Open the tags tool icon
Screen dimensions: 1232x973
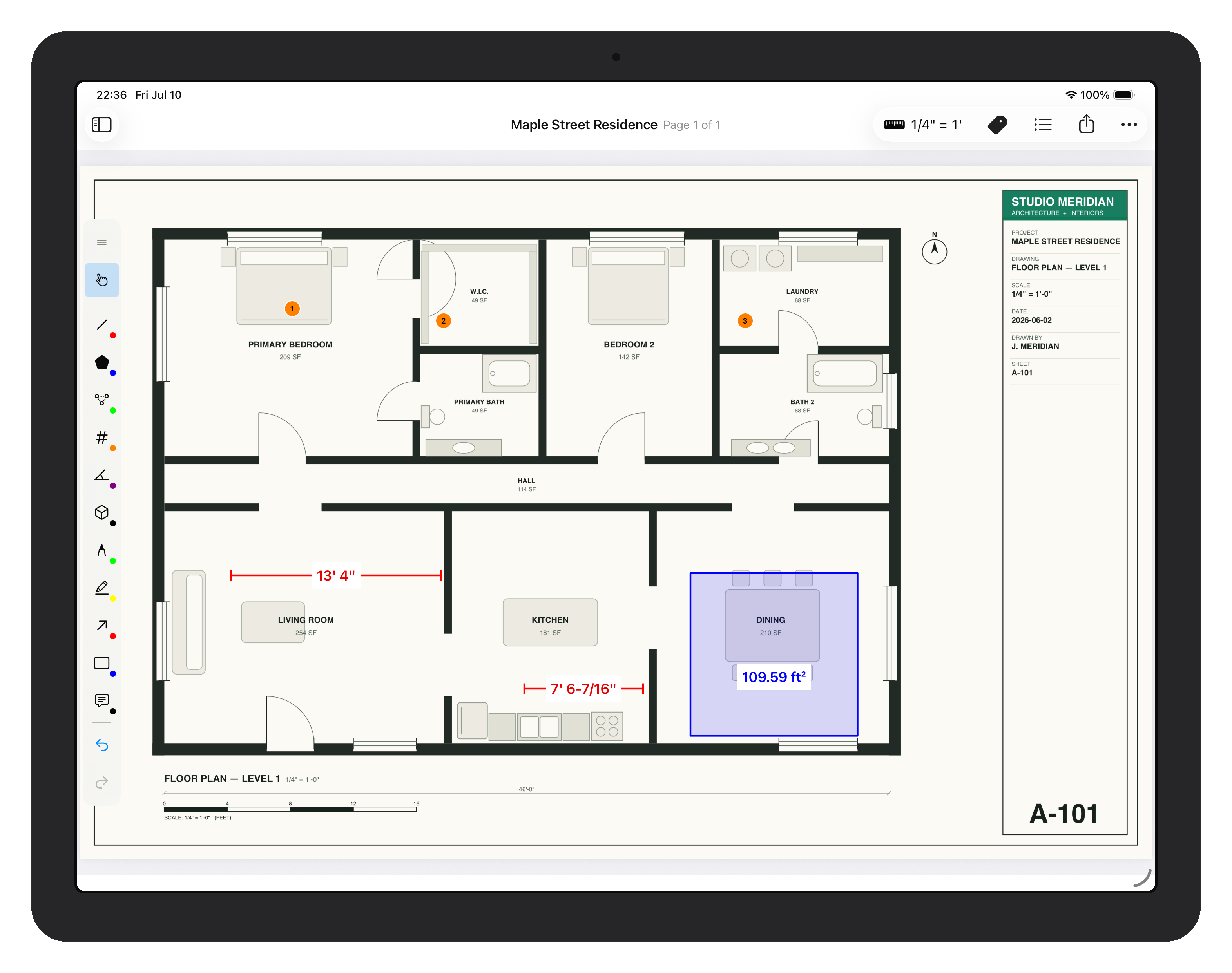(997, 125)
